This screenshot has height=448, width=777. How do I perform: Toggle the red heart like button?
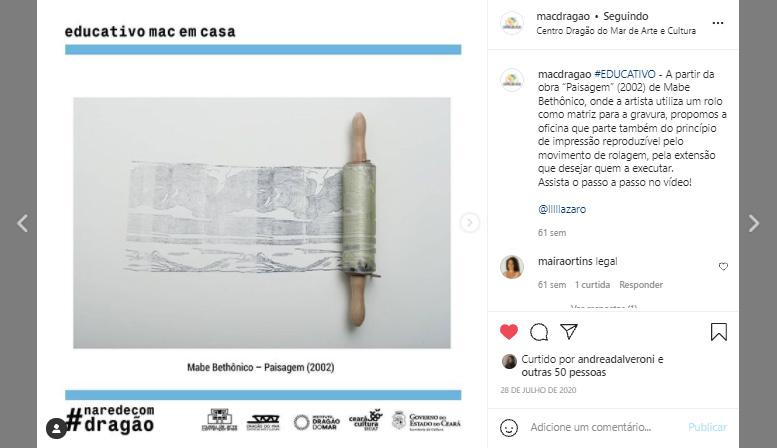click(509, 332)
